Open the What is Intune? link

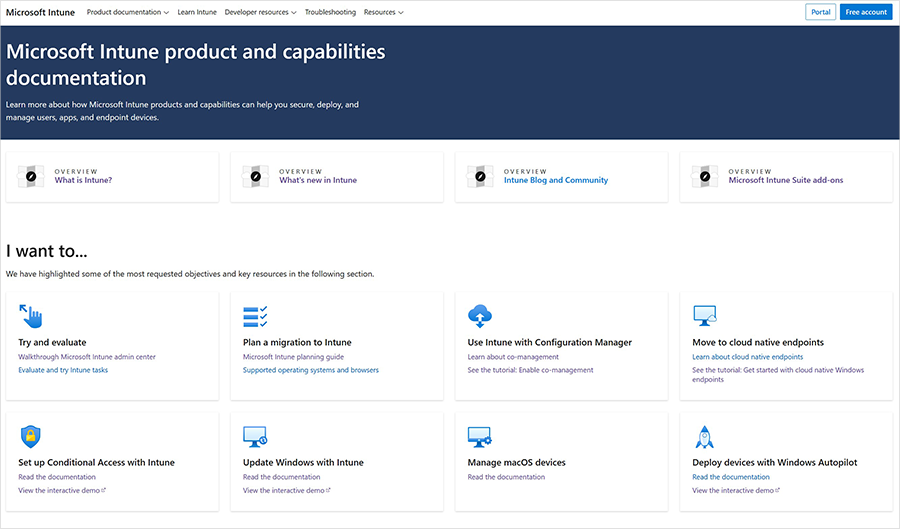pyautogui.click(x=83, y=180)
